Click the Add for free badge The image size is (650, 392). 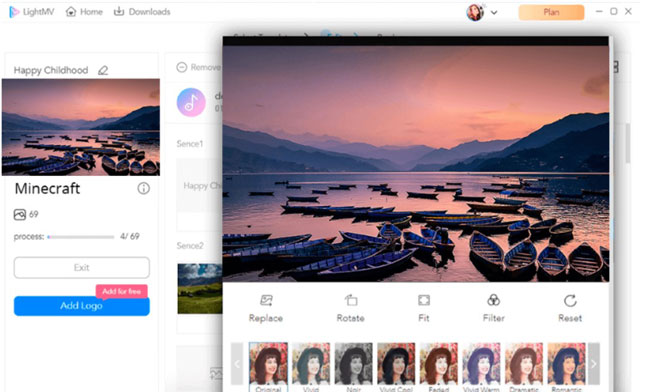121,291
